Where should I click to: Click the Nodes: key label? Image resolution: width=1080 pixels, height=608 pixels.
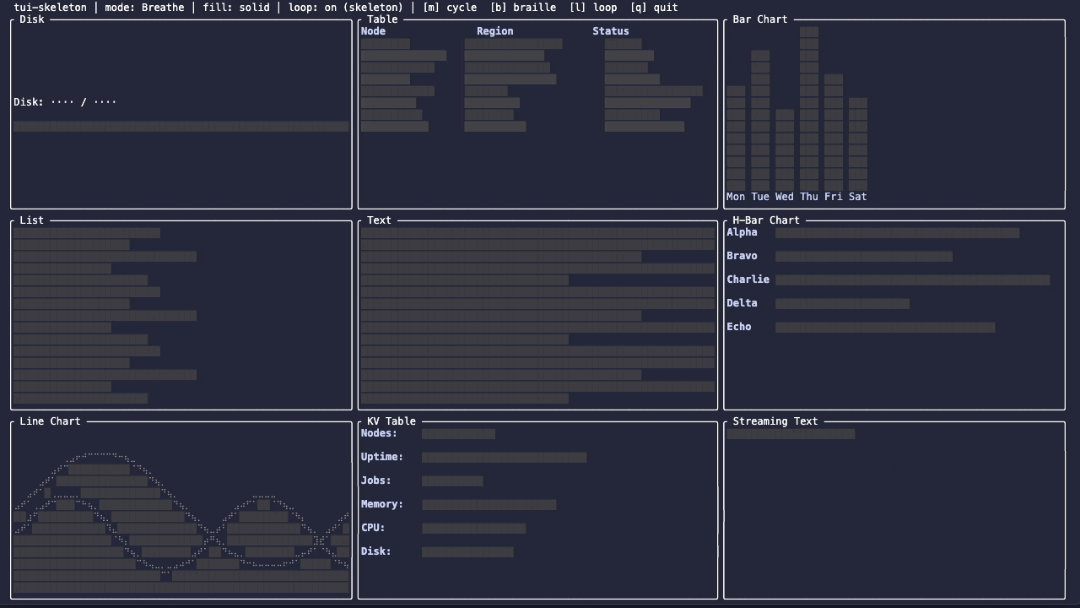tap(379, 434)
